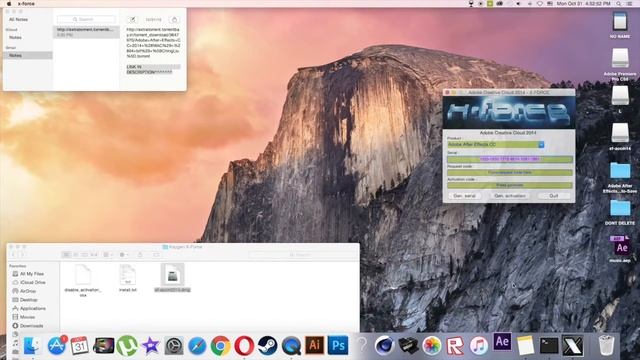Screen dimensions: 640x360
Task: Click the Gen. activation button
Action: tap(510, 196)
